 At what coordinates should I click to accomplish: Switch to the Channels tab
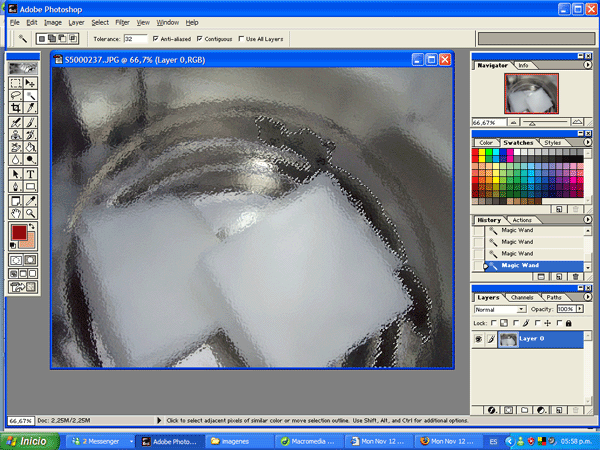click(x=522, y=297)
